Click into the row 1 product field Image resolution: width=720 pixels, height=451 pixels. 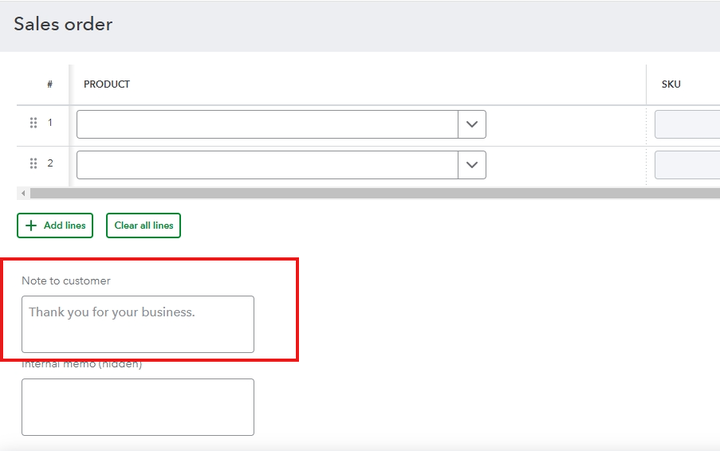click(x=267, y=125)
